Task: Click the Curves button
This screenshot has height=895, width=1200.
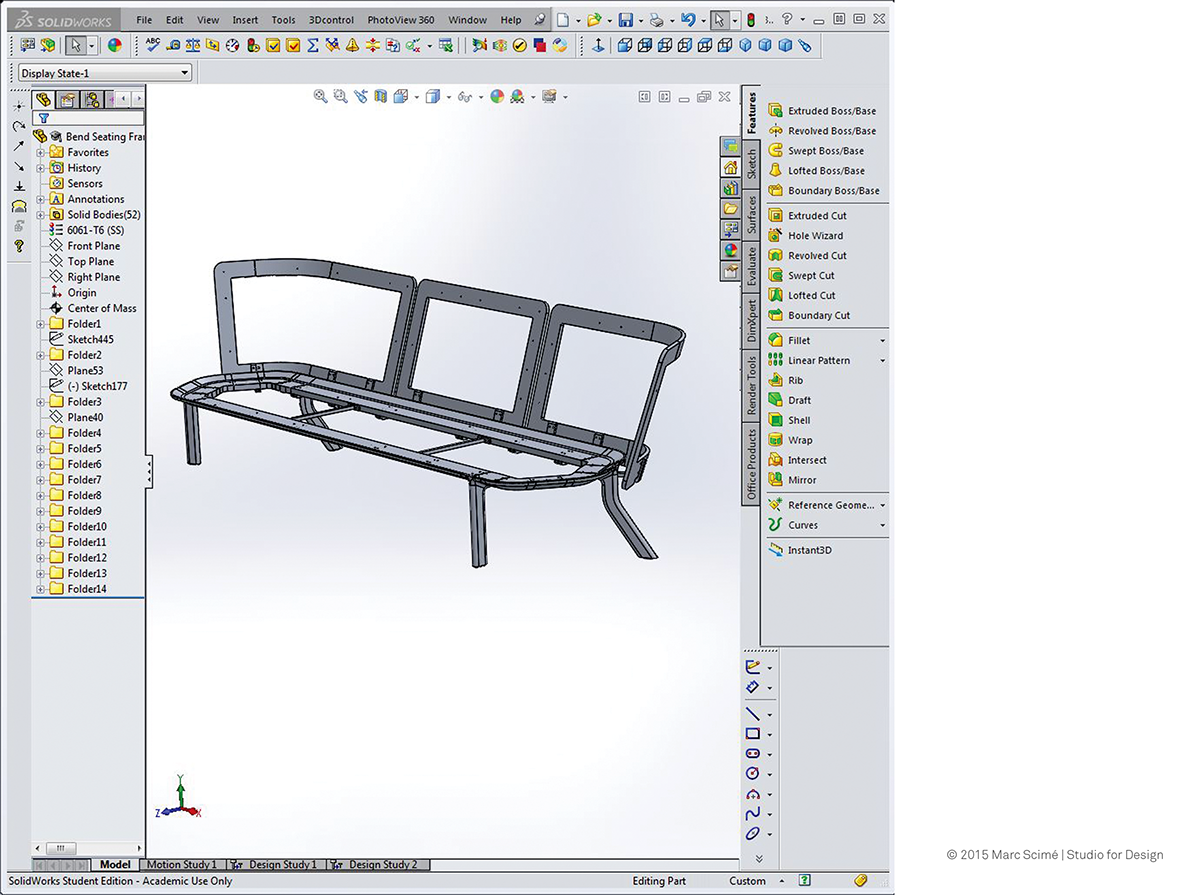Action: [803, 525]
